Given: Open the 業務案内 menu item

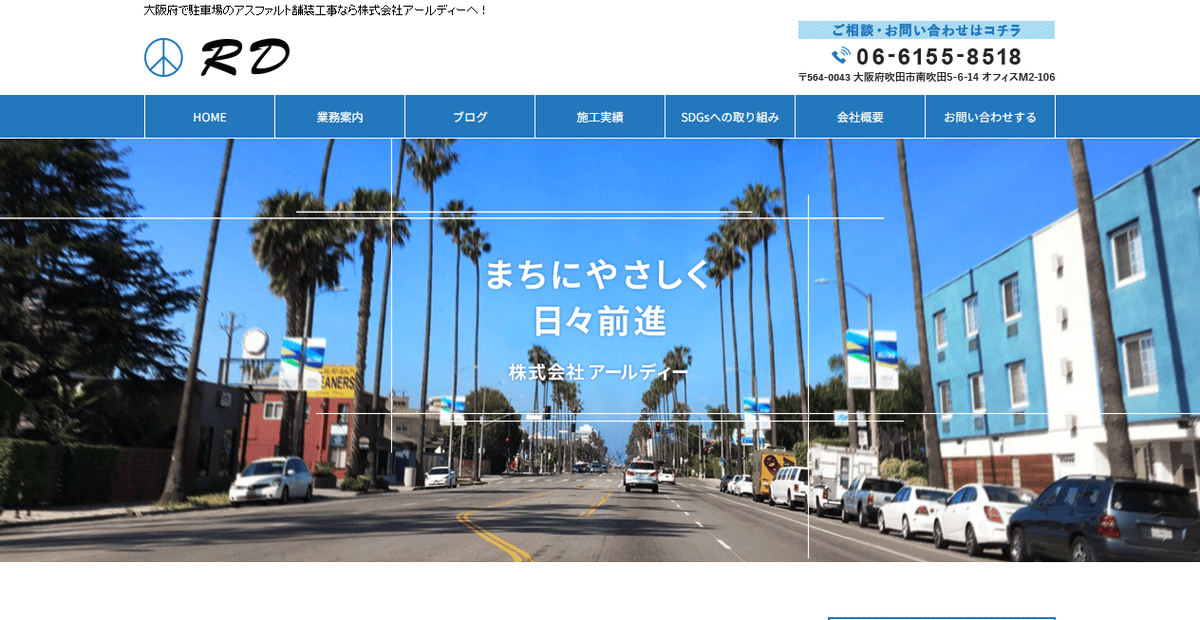Looking at the screenshot, I should click(338, 116).
